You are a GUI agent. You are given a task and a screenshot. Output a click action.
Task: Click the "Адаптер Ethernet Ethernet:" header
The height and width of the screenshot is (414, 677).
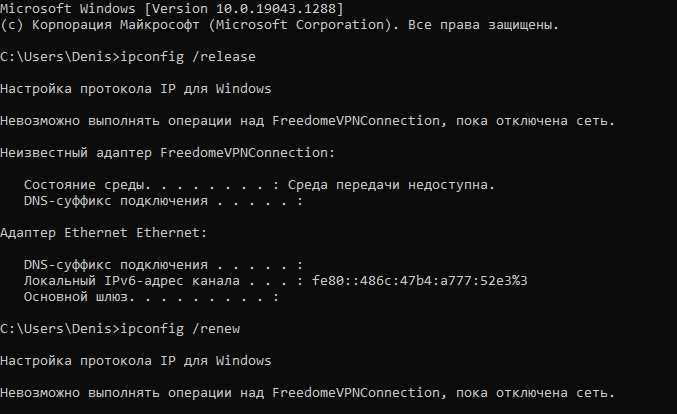(x=104, y=232)
